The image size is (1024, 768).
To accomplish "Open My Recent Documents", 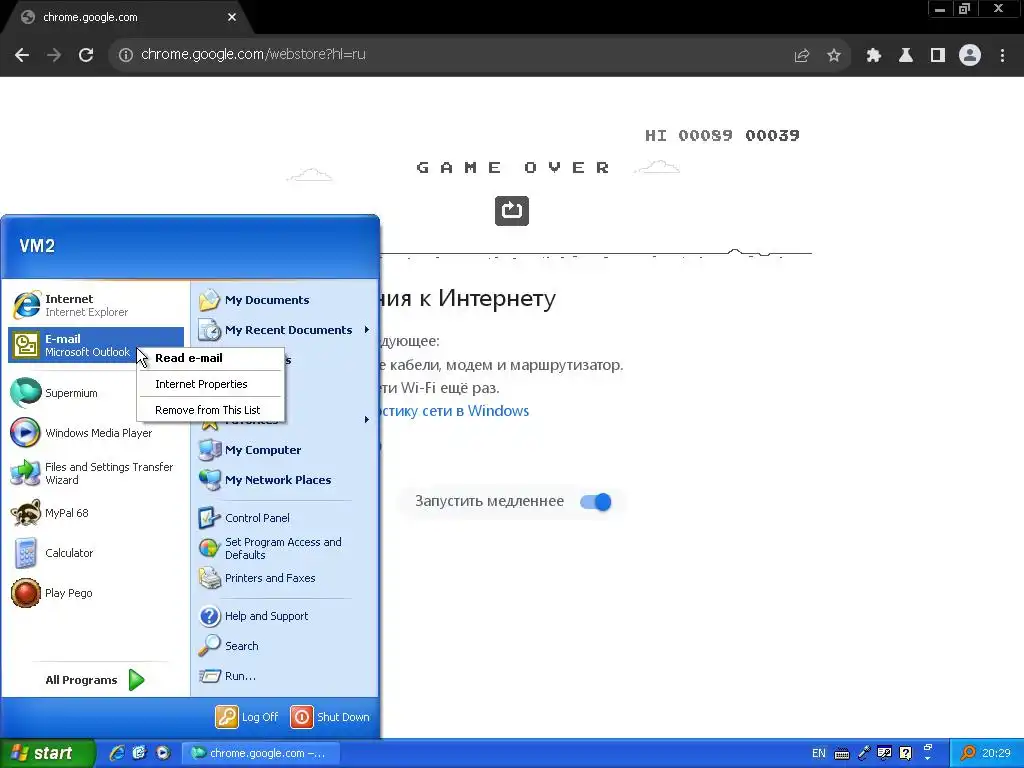I will click(285, 330).
